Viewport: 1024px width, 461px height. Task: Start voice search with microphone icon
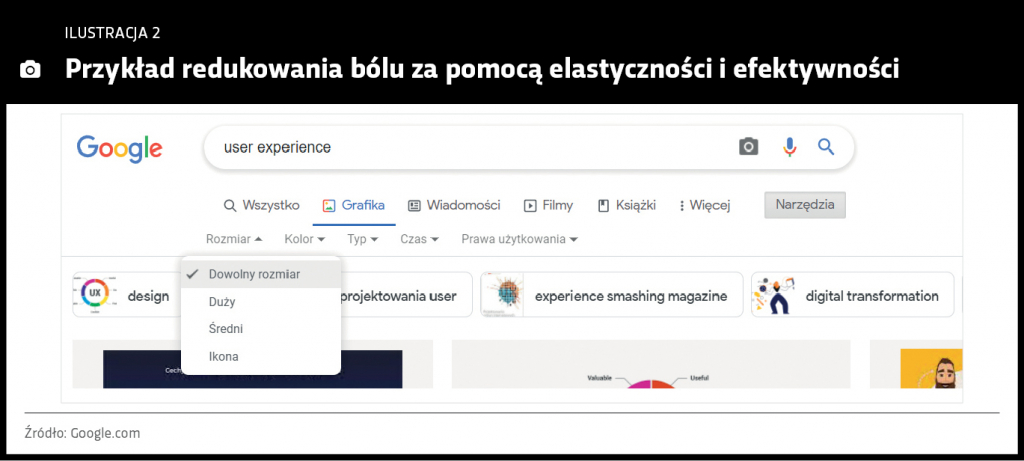click(790, 147)
